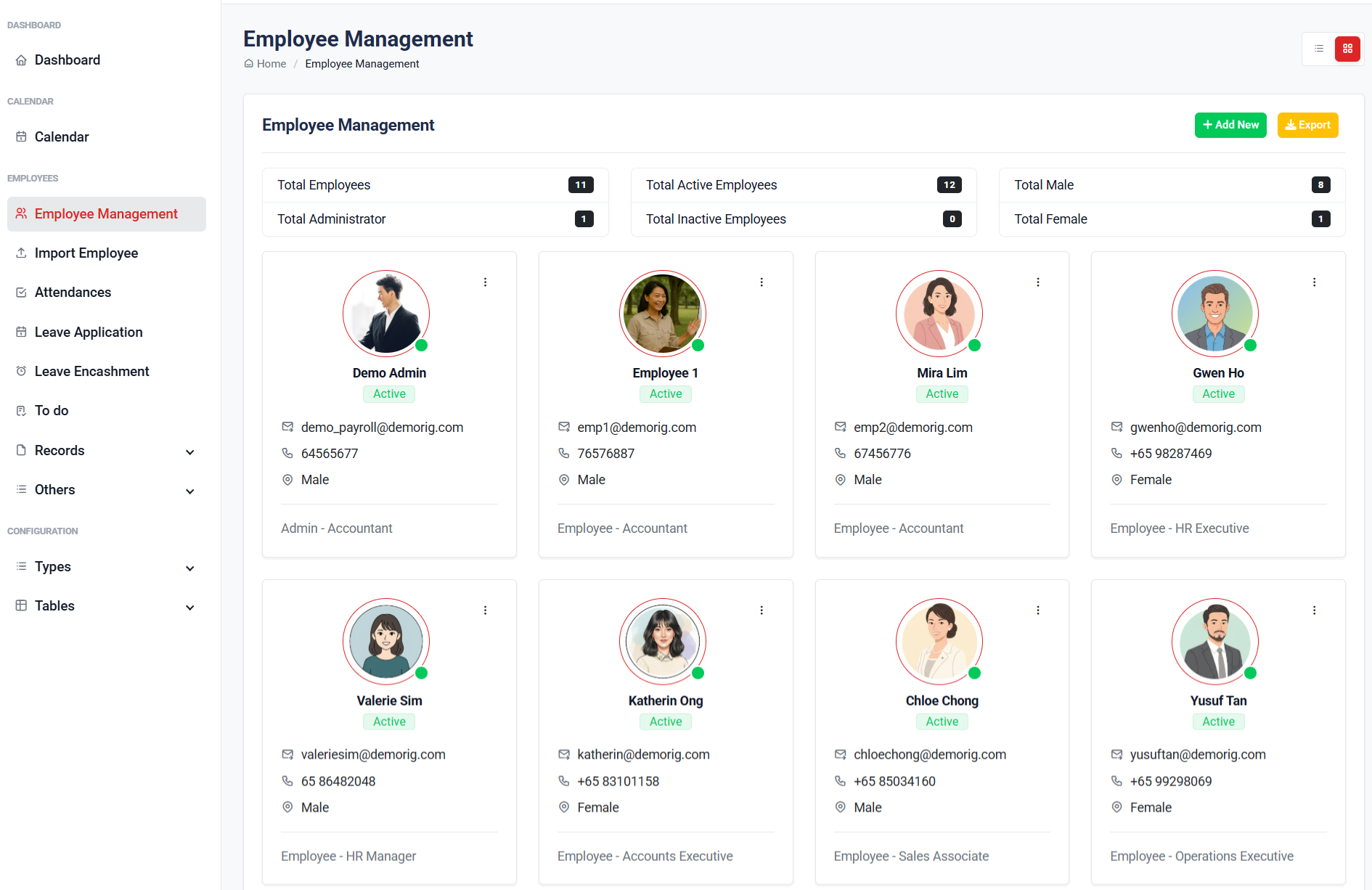Open three-dot menu on Demo Admin card

(486, 282)
